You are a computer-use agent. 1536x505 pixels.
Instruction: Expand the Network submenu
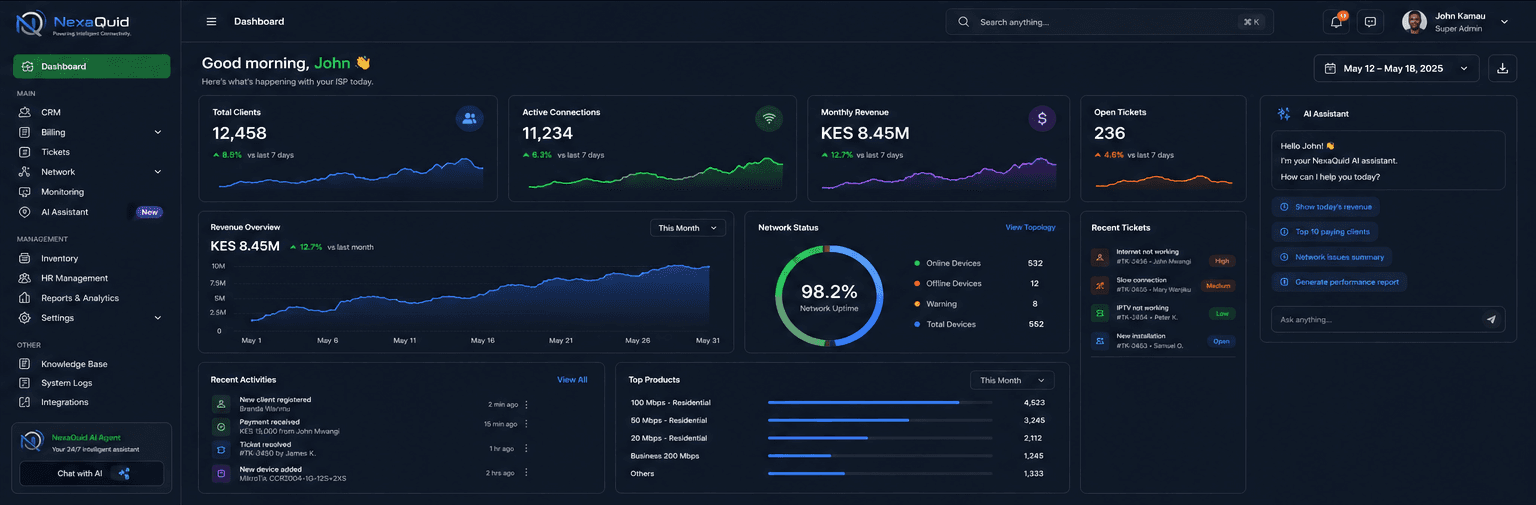click(157, 172)
